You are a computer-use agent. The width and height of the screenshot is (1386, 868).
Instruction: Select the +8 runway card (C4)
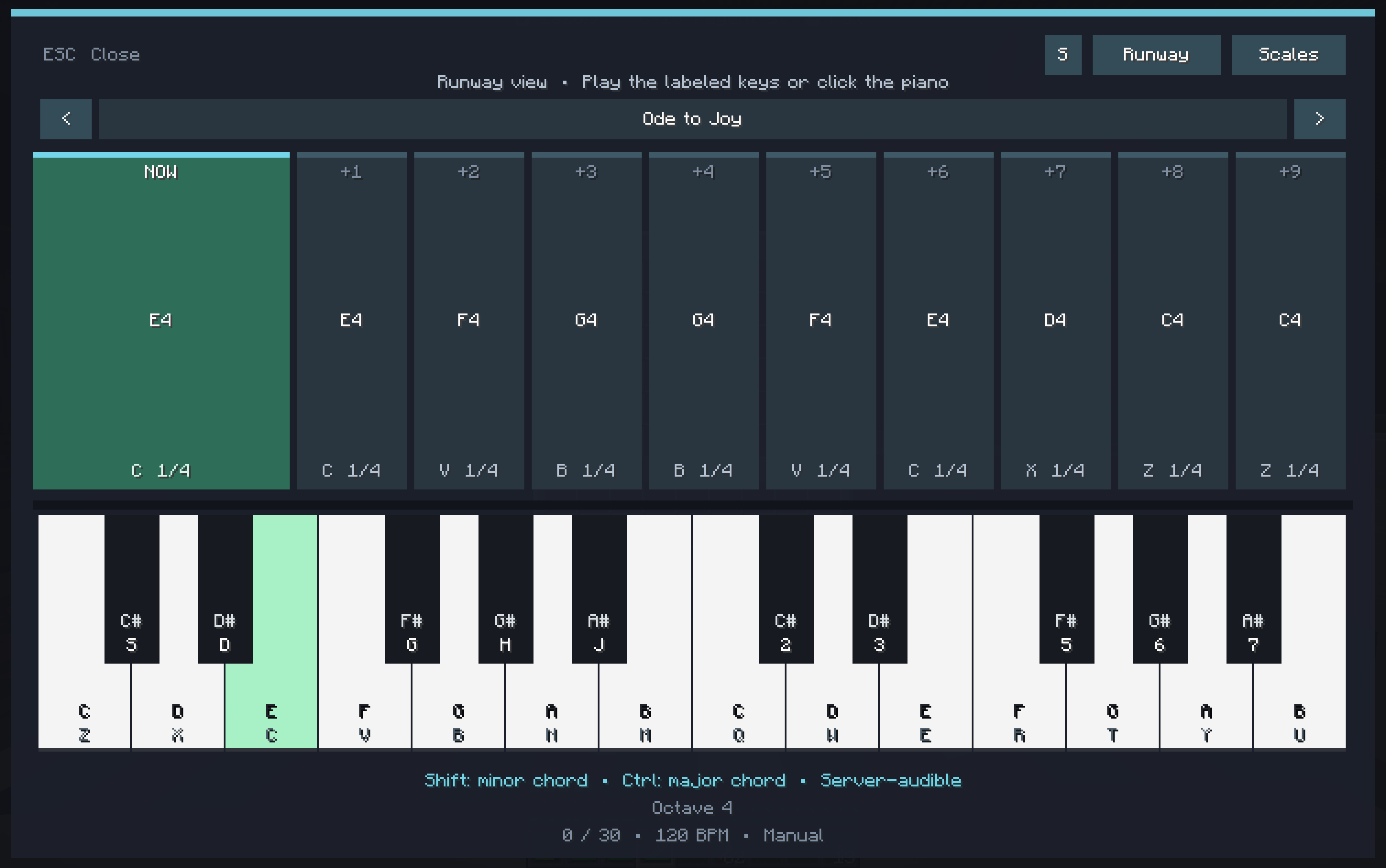(x=1173, y=321)
